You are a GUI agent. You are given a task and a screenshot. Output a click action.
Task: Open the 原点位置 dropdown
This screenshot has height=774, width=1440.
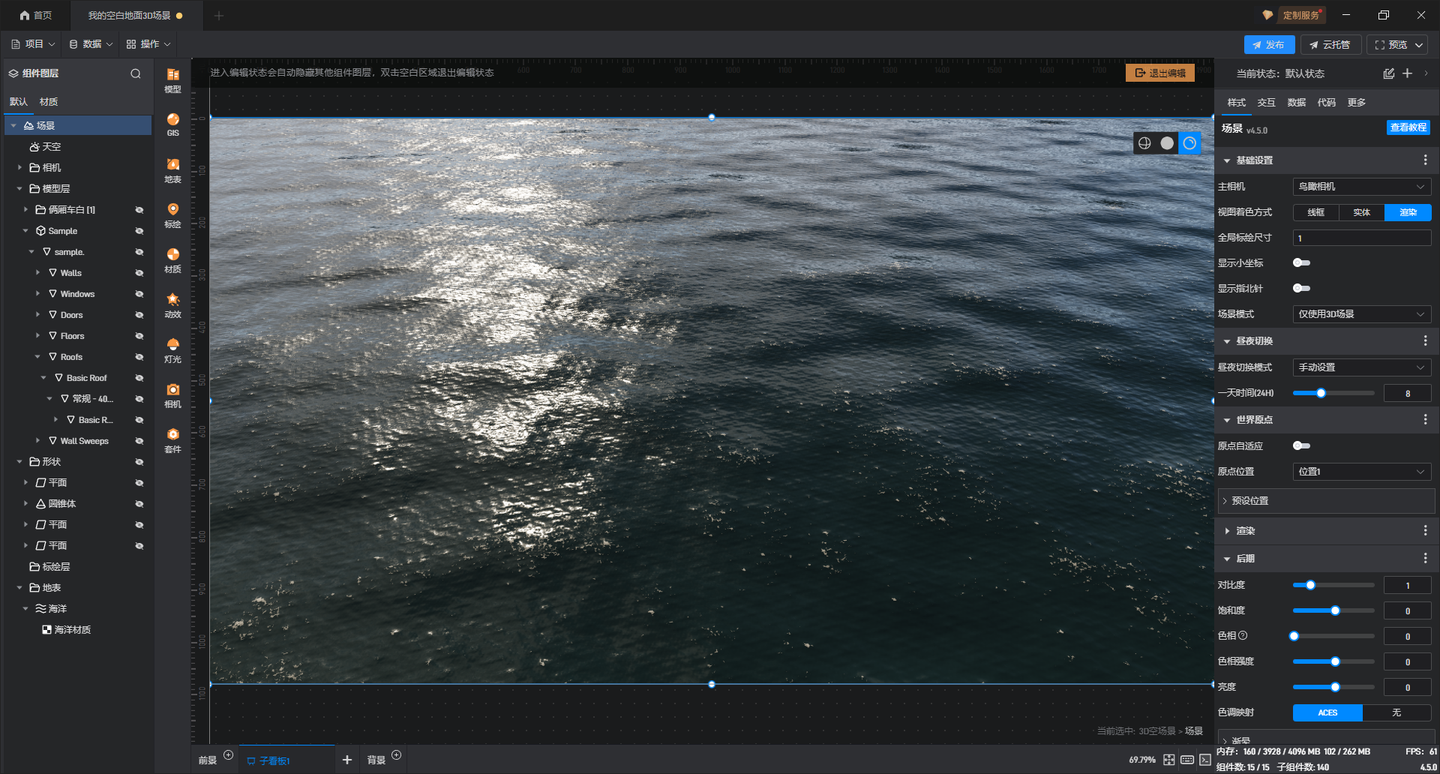1362,471
